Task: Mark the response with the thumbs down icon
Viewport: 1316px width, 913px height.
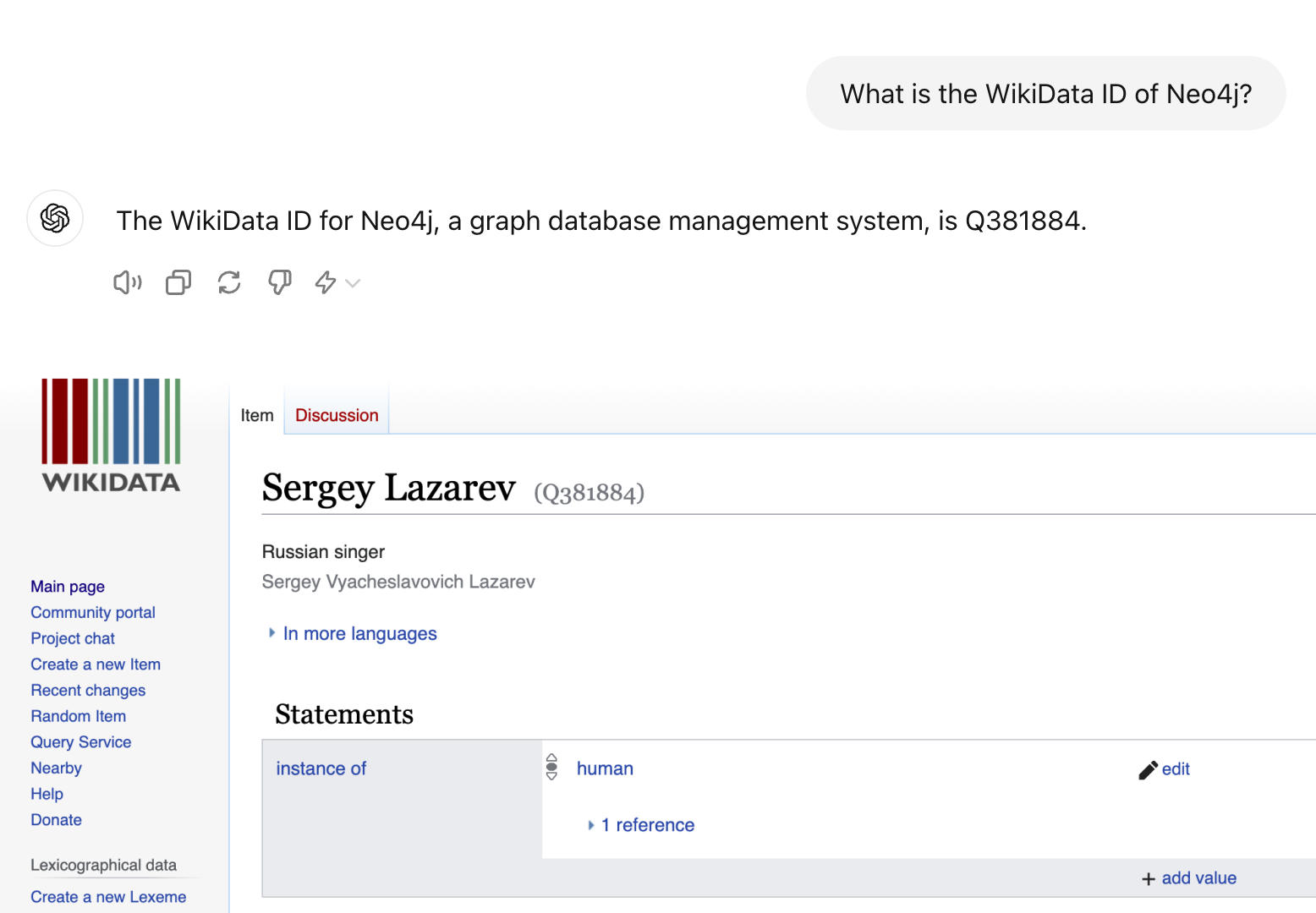Action: click(280, 282)
